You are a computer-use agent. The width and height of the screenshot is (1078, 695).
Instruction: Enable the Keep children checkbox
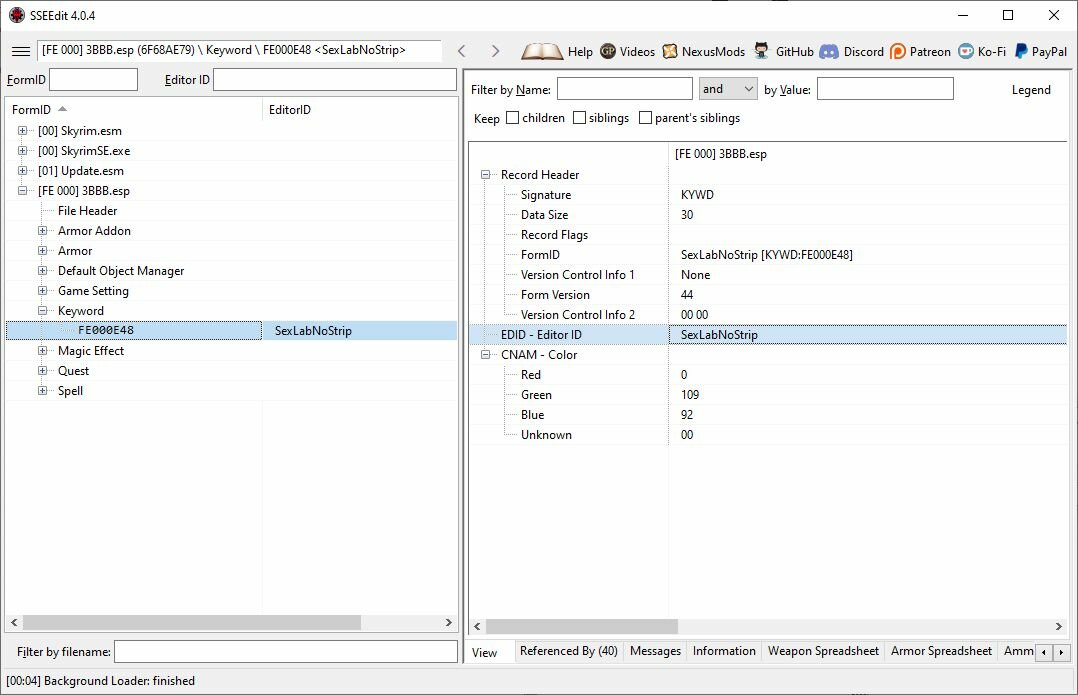tap(512, 118)
